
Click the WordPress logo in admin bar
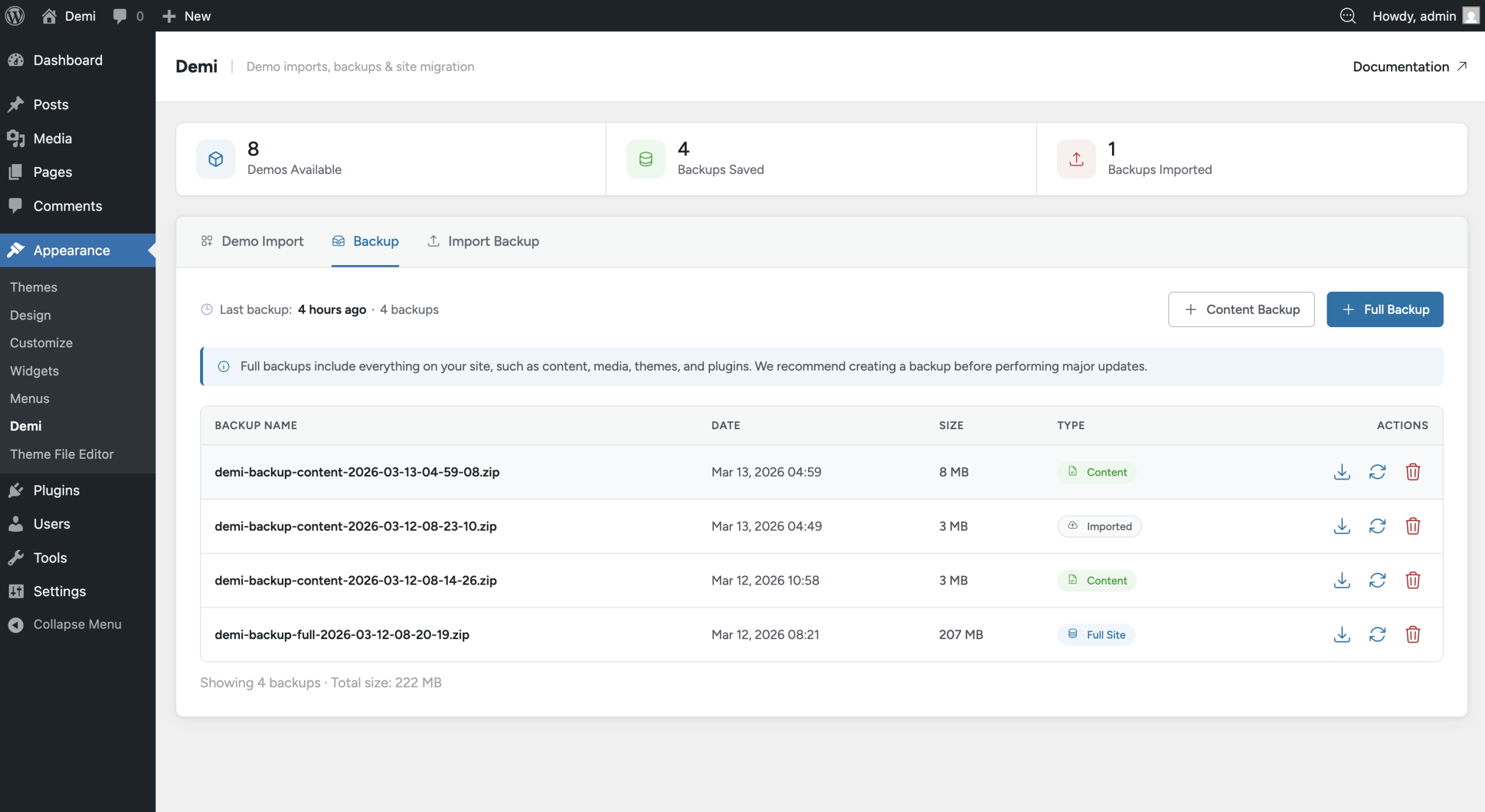[15, 16]
